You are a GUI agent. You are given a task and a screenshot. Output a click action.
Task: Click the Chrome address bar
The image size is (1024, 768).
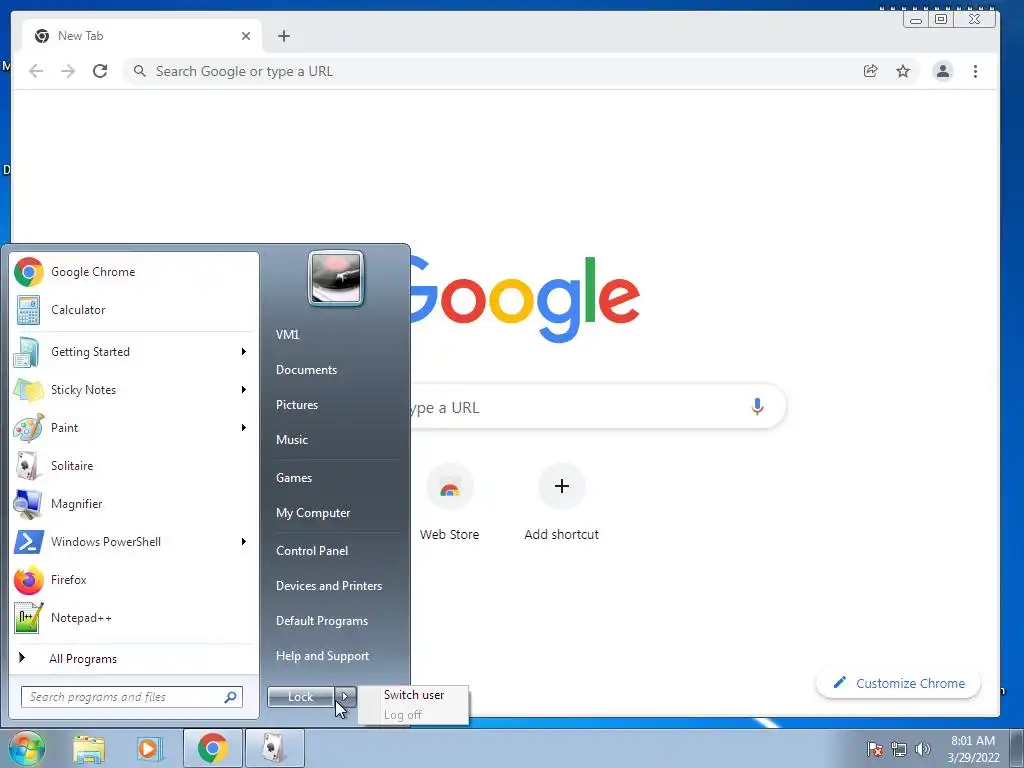(x=490, y=71)
